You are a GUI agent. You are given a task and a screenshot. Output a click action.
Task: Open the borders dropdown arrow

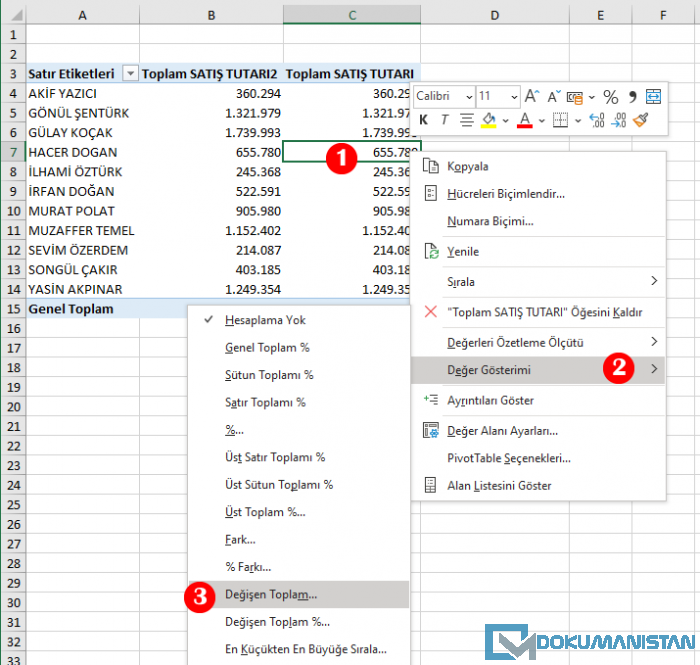(x=578, y=121)
